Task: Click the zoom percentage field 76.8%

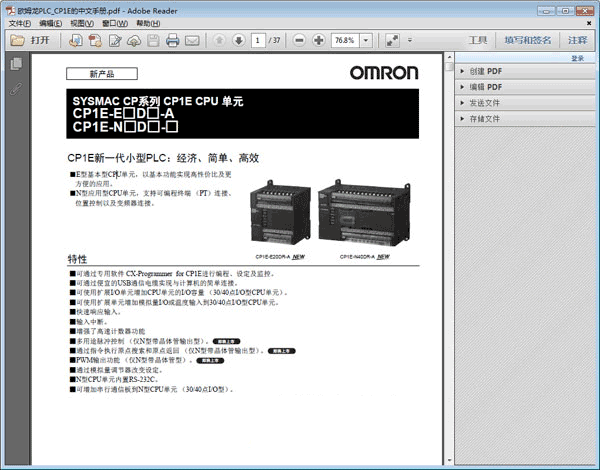Action: pyautogui.click(x=345, y=40)
